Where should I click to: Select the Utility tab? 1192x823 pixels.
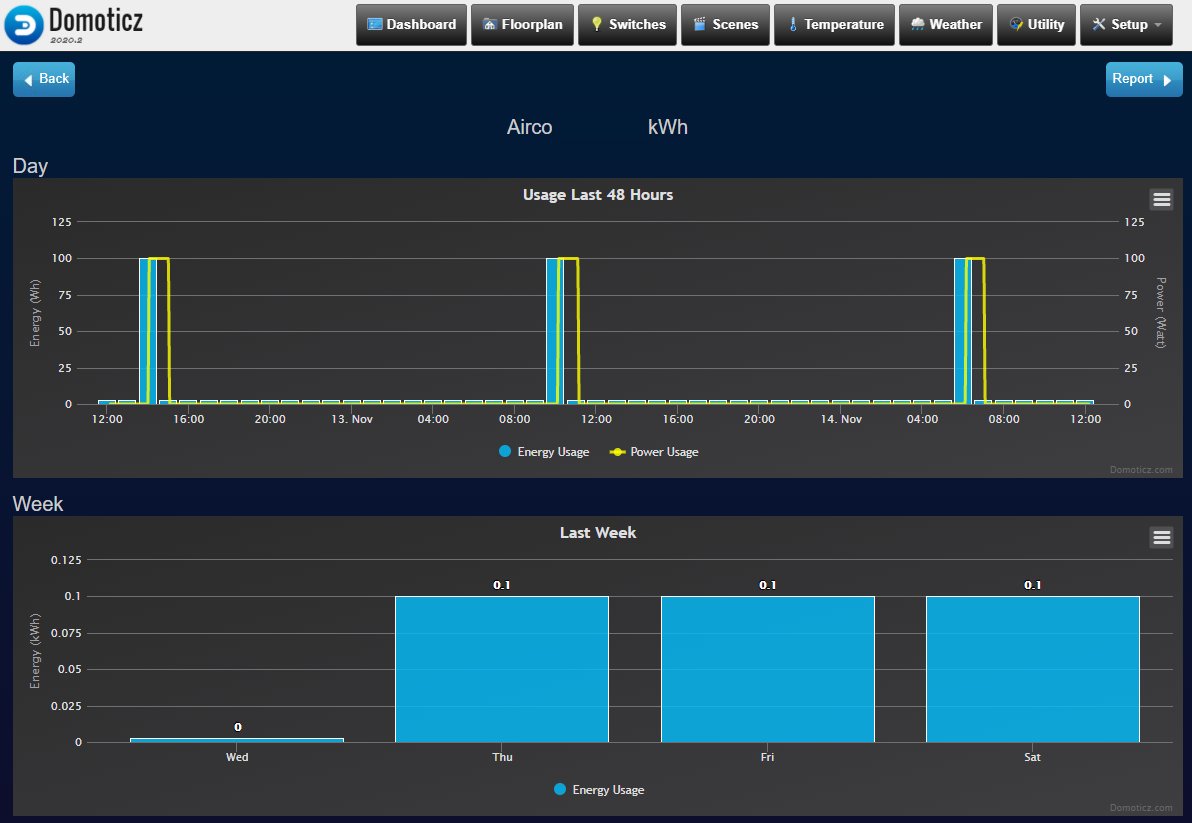(1036, 24)
